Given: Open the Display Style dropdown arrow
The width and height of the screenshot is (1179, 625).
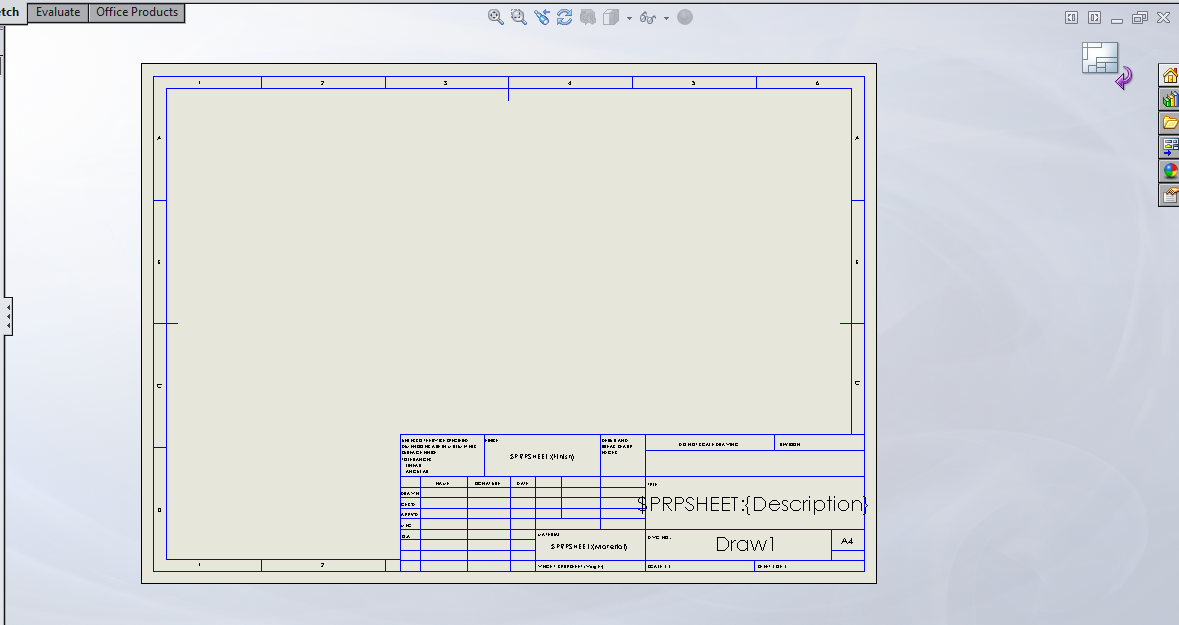Looking at the screenshot, I should click(x=628, y=17).
